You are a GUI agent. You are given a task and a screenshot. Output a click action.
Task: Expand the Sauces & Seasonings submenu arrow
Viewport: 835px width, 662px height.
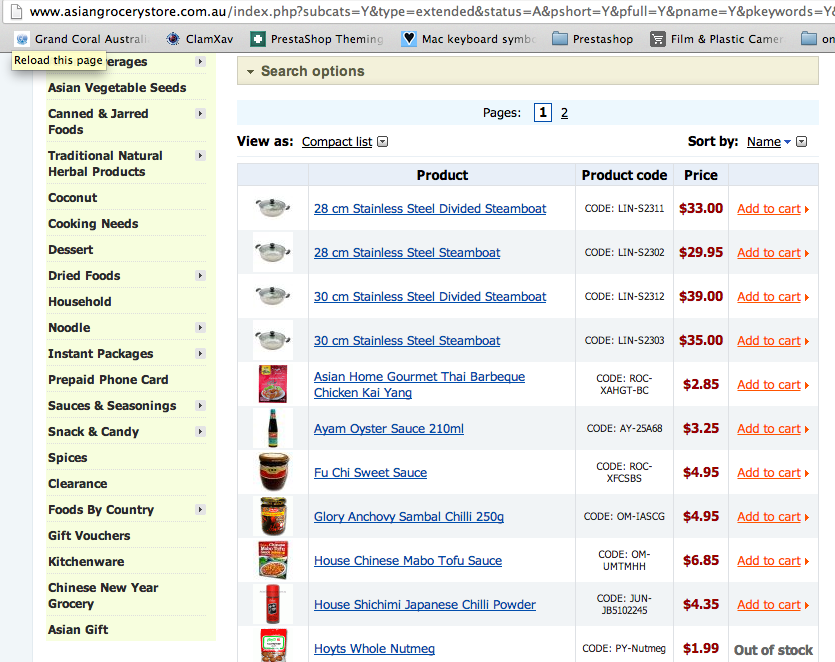click(200, 406)
